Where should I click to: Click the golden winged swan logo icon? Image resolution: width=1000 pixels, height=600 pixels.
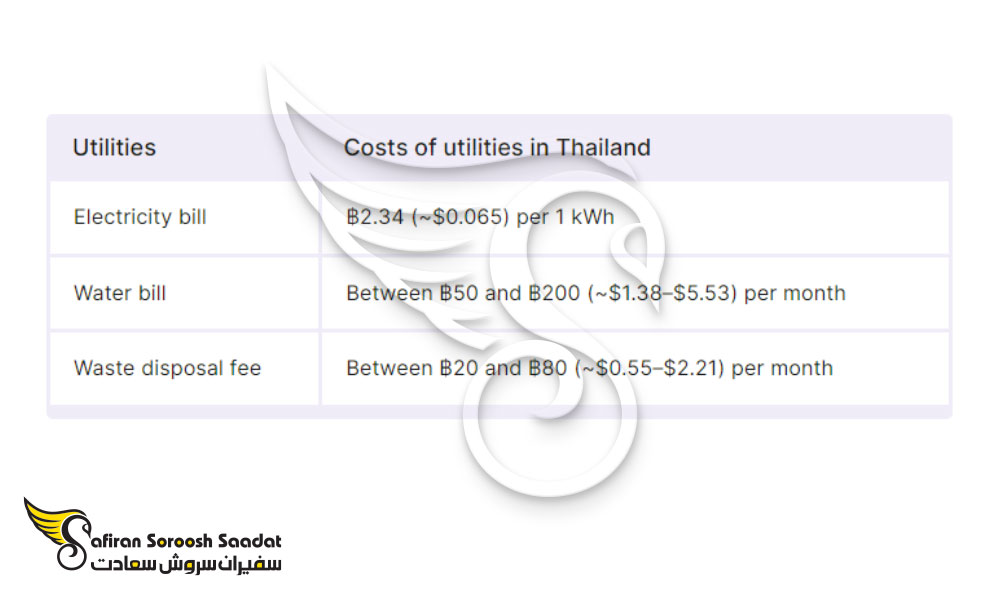pos(57,533)
